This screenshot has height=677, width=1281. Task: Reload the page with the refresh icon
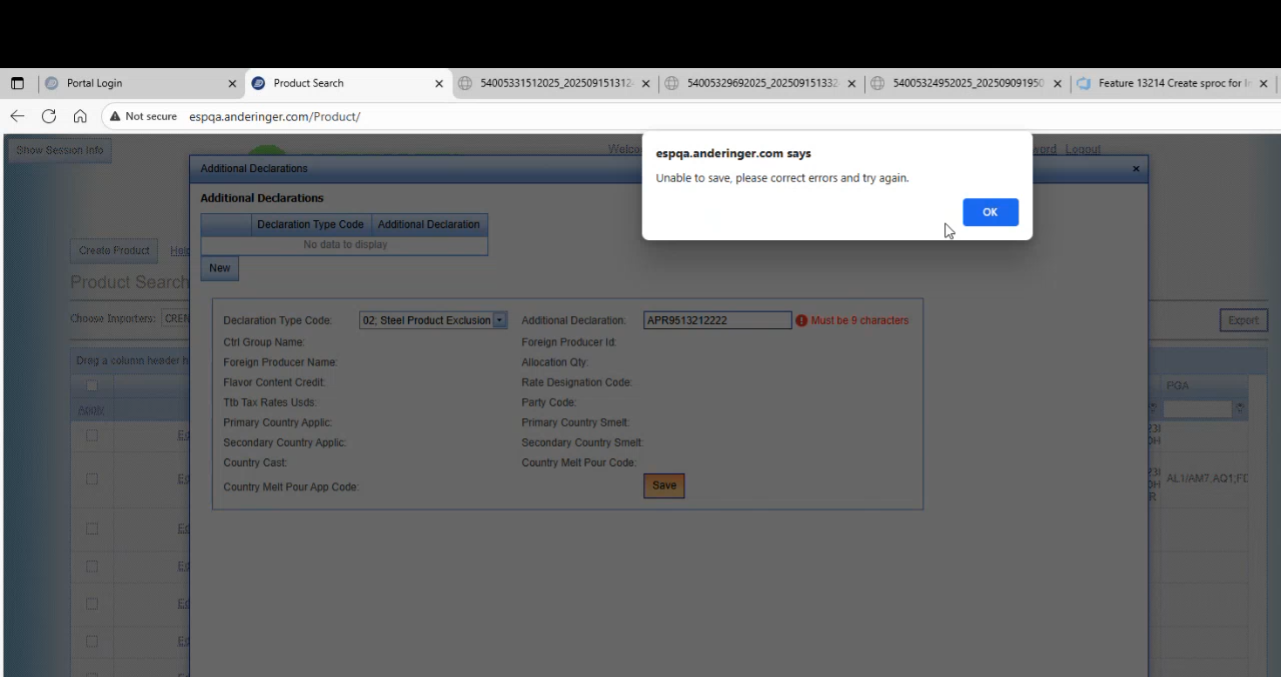point(48,116)
